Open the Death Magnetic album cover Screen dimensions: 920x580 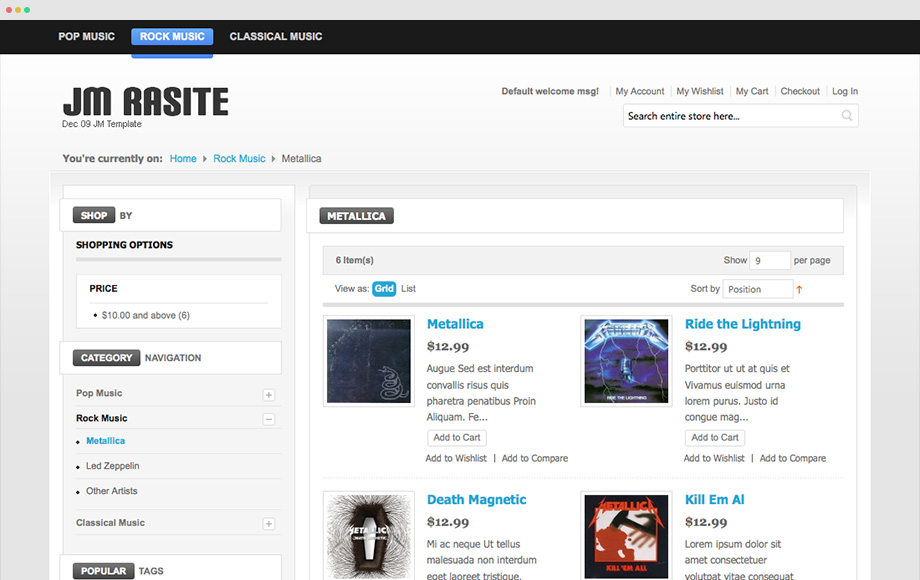point(369,536)
